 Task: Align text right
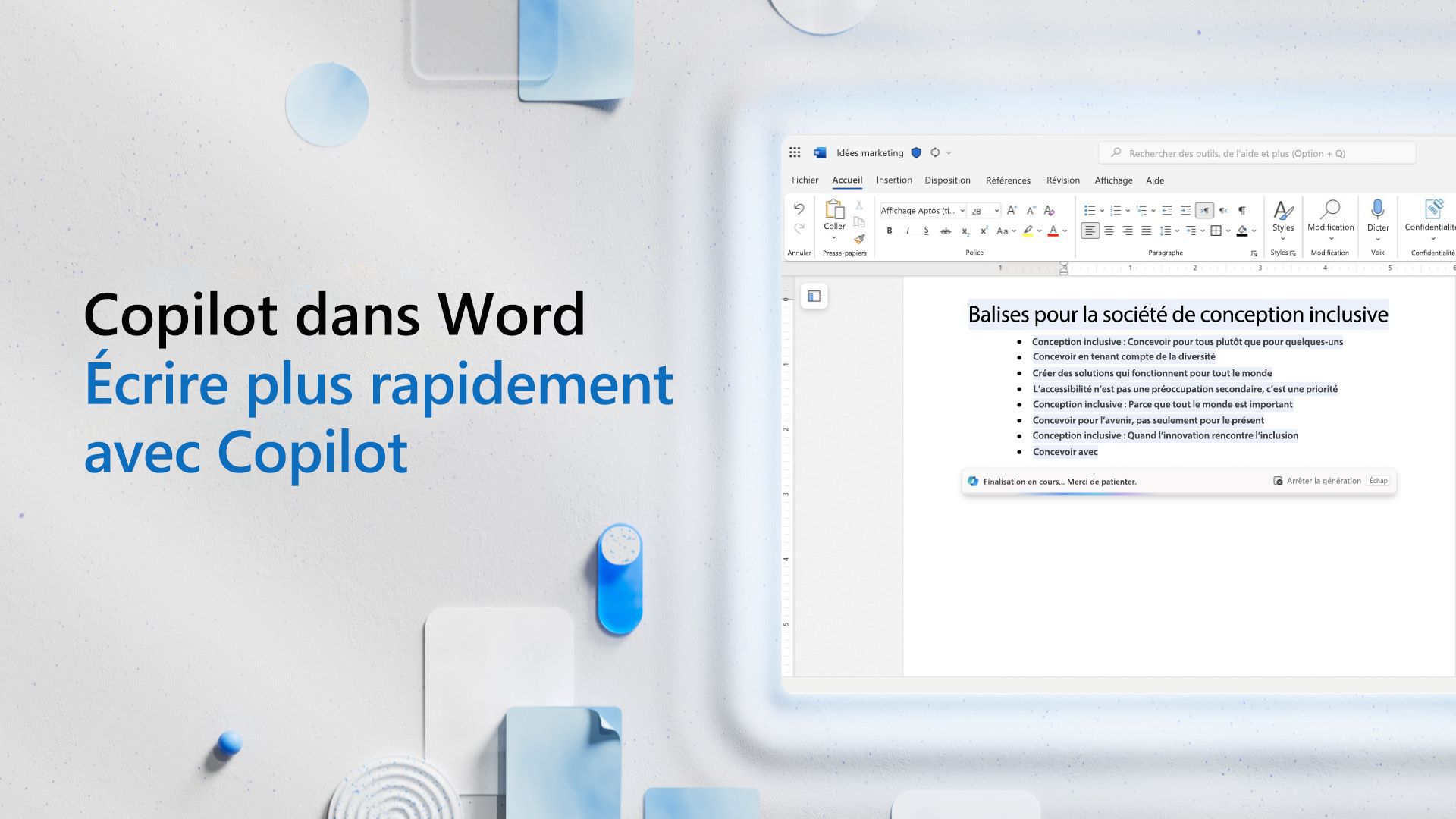click(1128, 231)
